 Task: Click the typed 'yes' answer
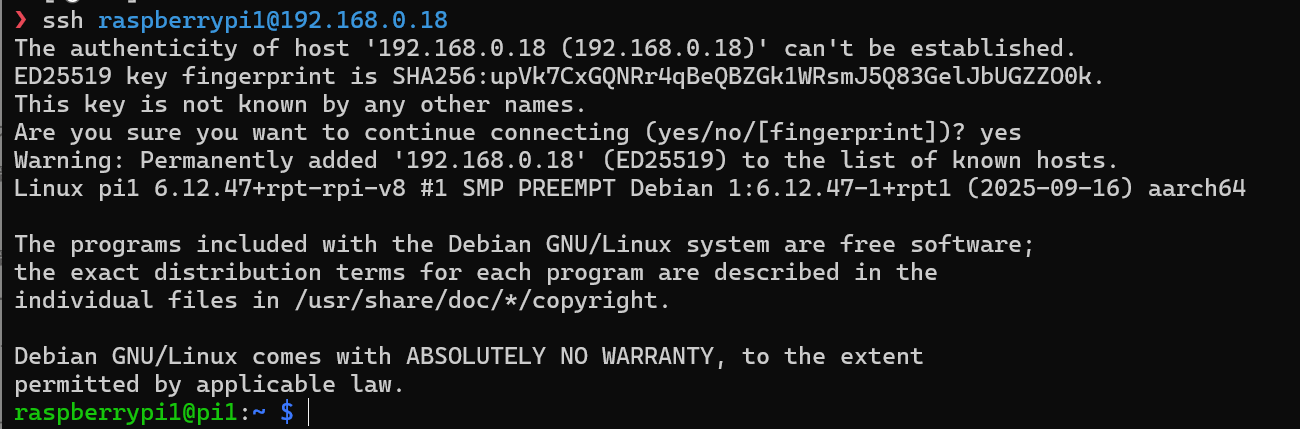coord(1000,132)
